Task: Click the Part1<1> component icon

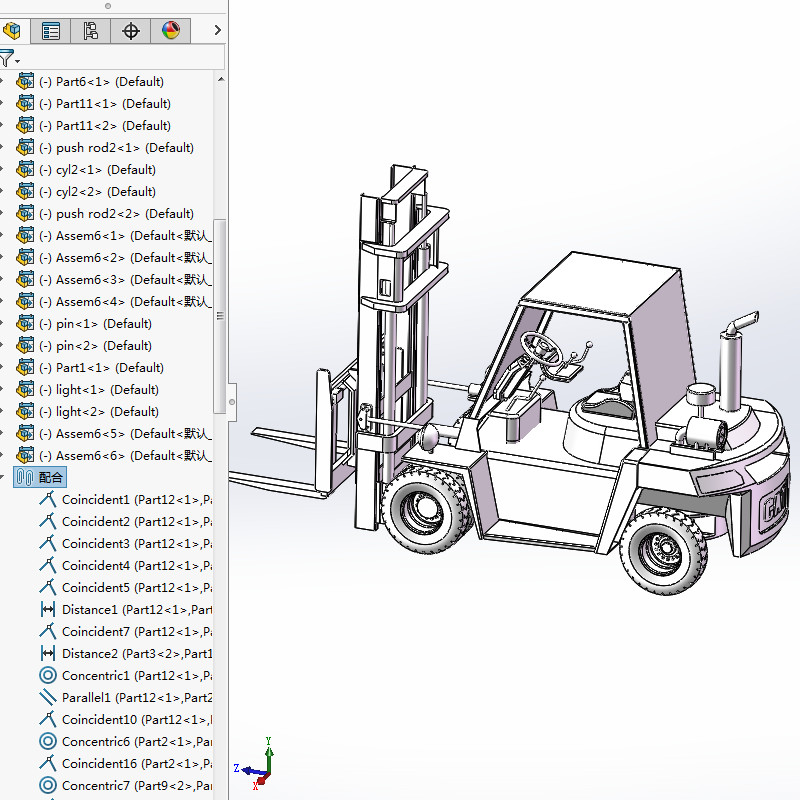Action: (x=25, y=366)
